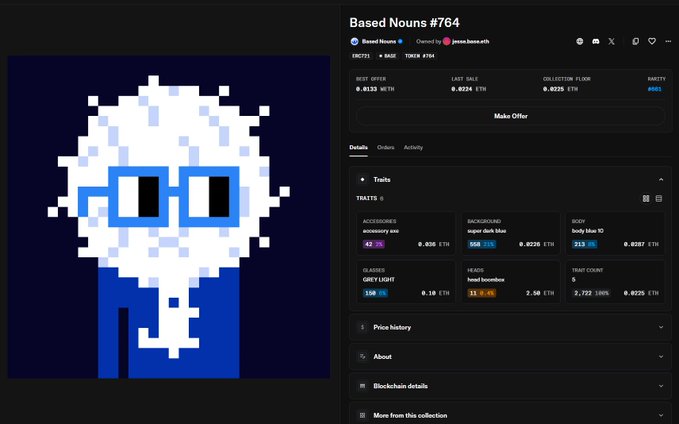This screenshot has height=424, width=679.
Task: Open the Based Nouns collection link
Action: click(379, 42)
